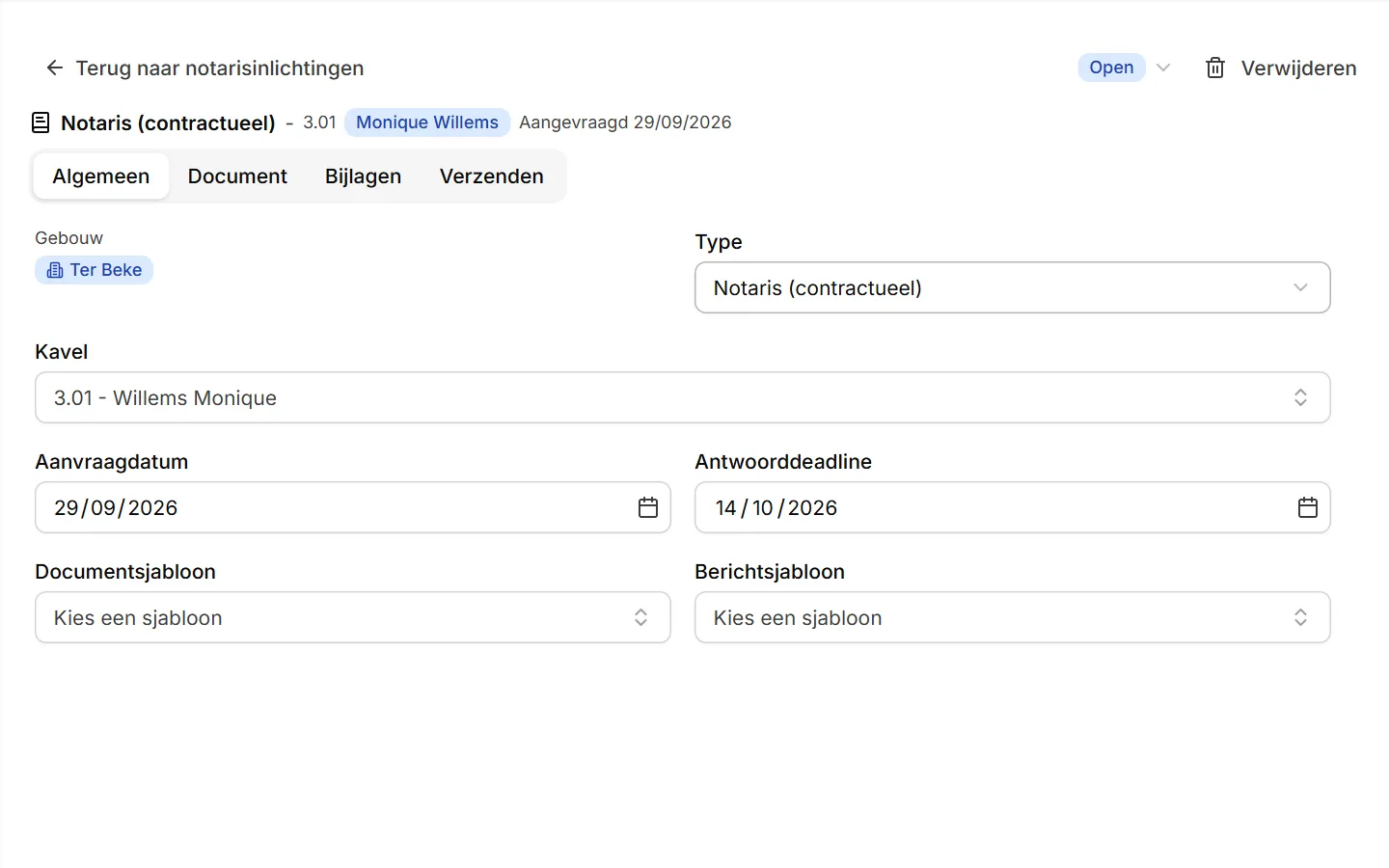Screen dimensions: 1389x868
Task: Click the Antwoorddeadline date field 14/10/2026
Action: tap(1013, 507)
